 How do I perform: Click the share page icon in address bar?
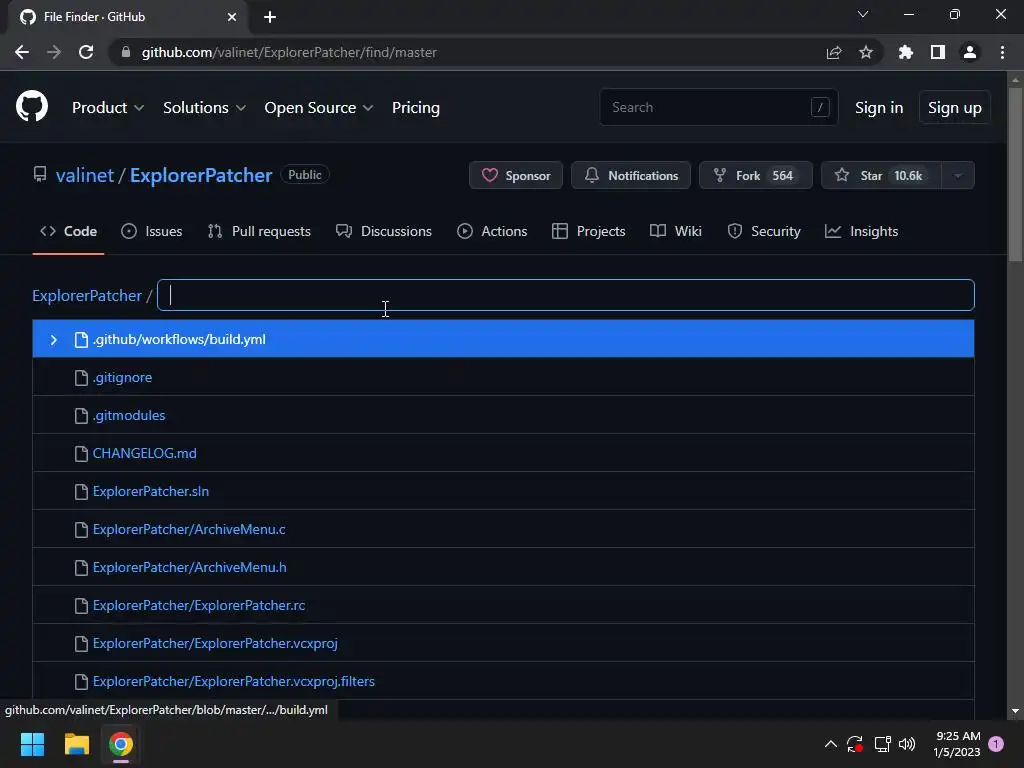[834, 52]
